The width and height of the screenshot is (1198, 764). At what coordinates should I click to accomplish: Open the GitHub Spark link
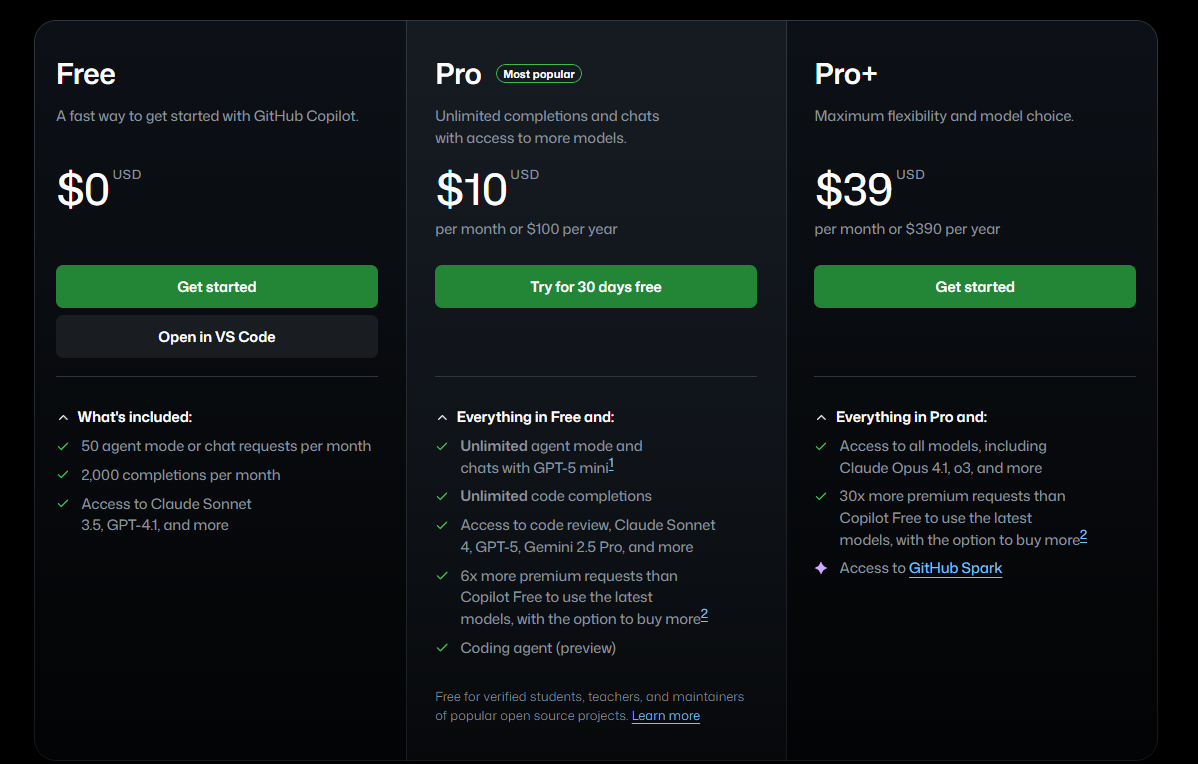click(x=955, y=568)
